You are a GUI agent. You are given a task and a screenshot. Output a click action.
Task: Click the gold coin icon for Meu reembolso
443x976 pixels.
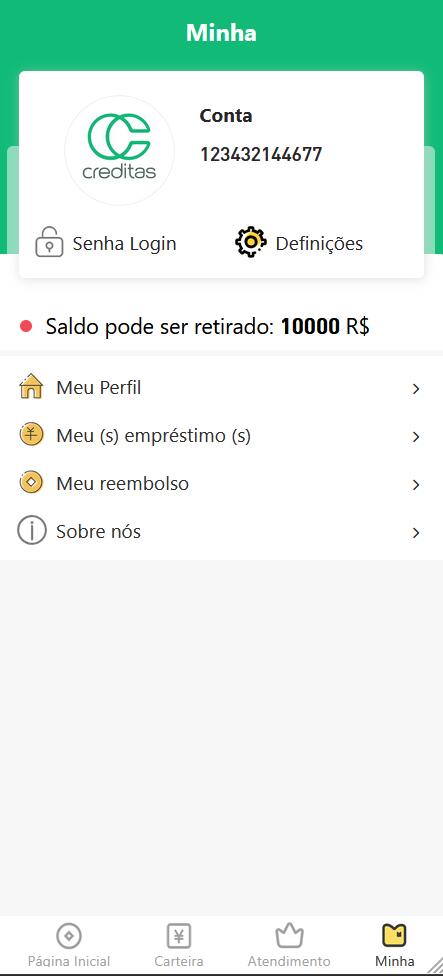pyautogui.click(x=31, y=482)
